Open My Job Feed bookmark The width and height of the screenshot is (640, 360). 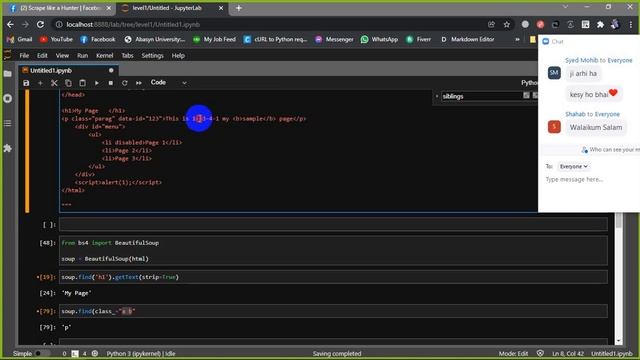click(214, 39)
